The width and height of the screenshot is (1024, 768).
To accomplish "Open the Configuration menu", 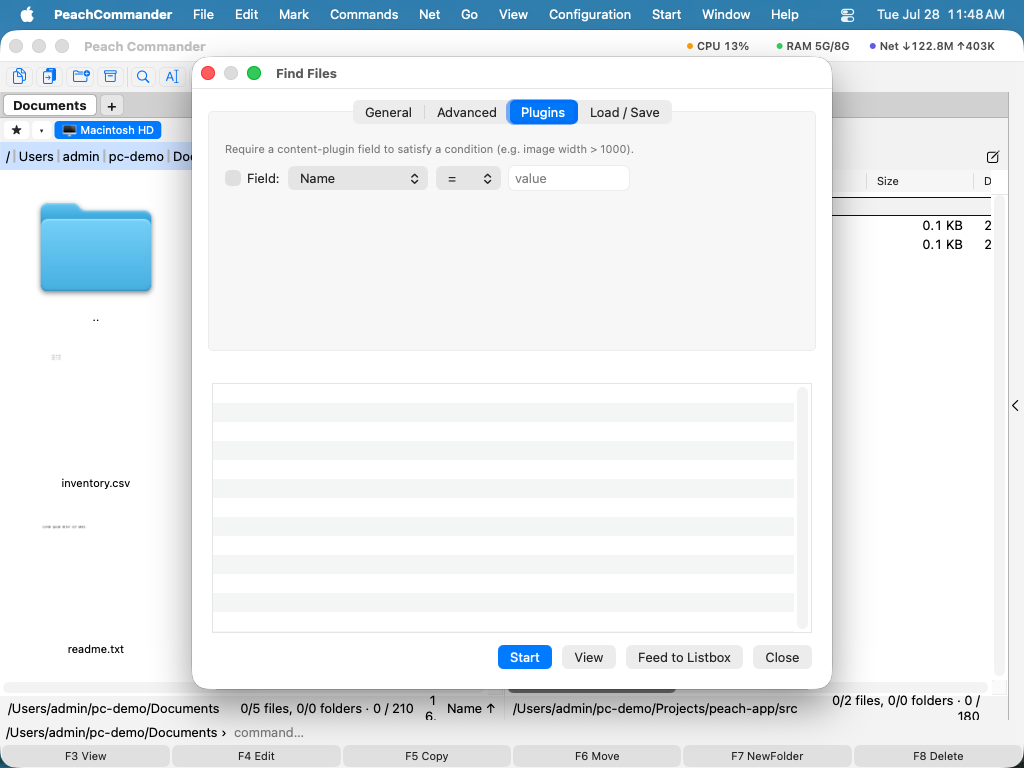I will click(590, 14).
